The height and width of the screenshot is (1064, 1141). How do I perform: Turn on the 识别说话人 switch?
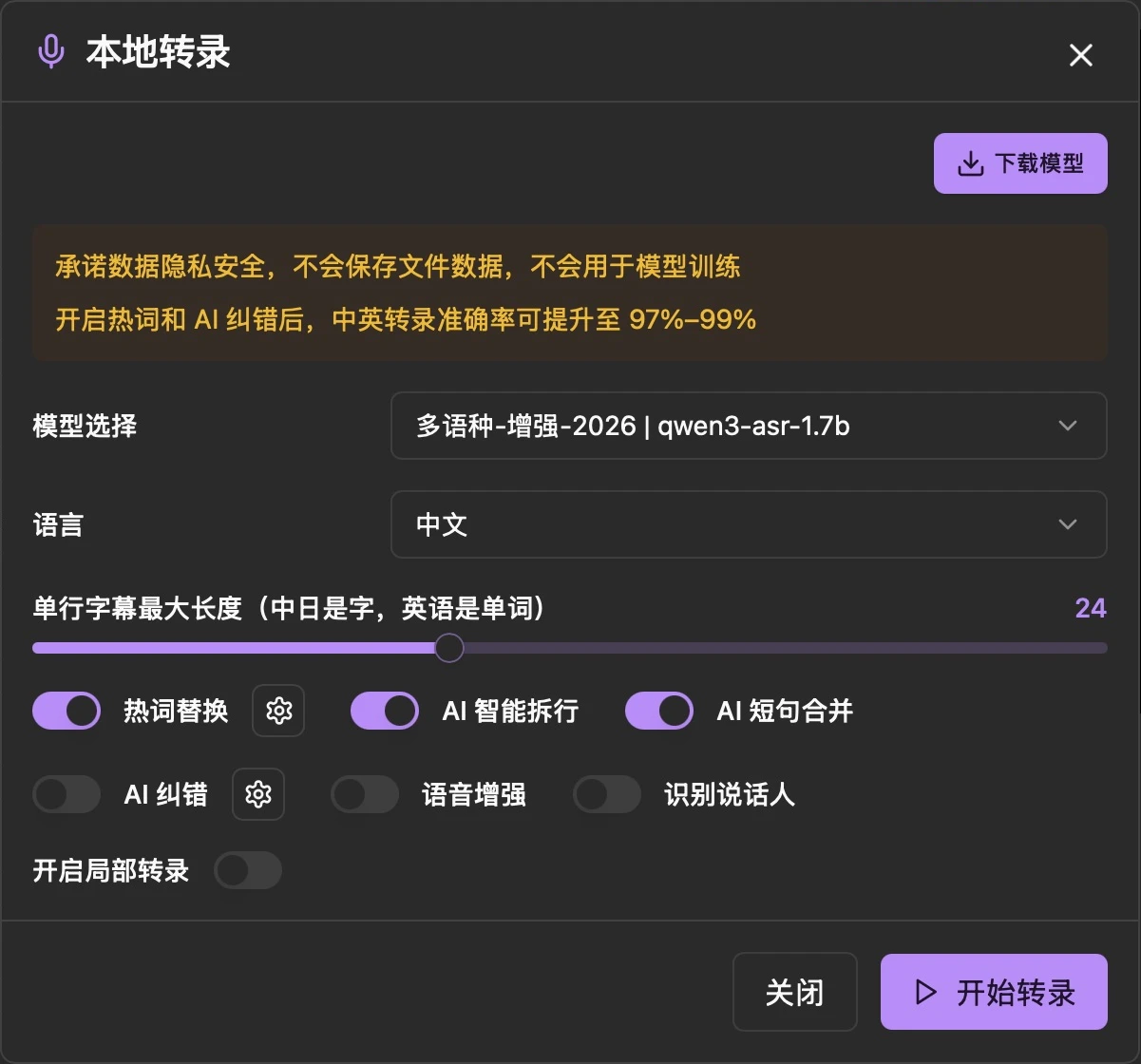pos(607,794)
